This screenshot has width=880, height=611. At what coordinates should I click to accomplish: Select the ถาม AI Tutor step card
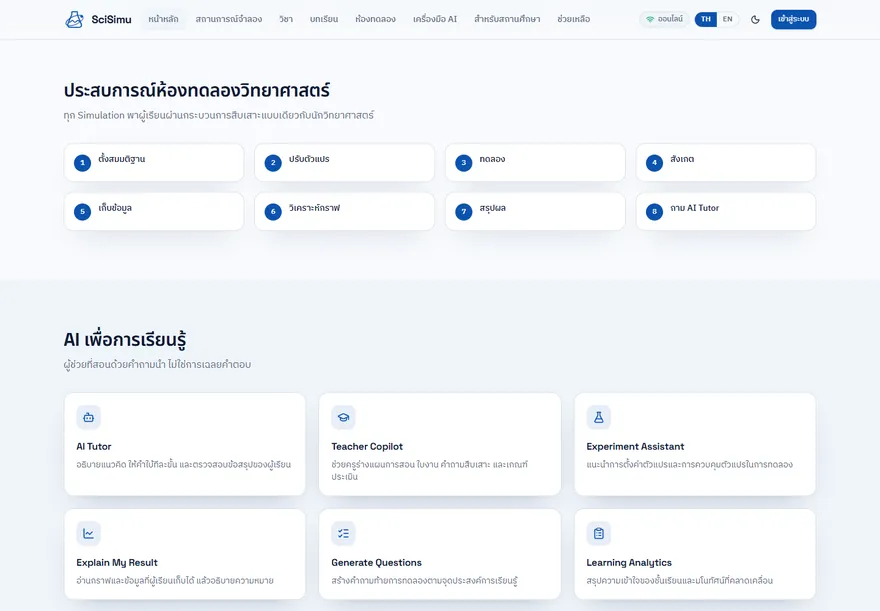point(726,212)
